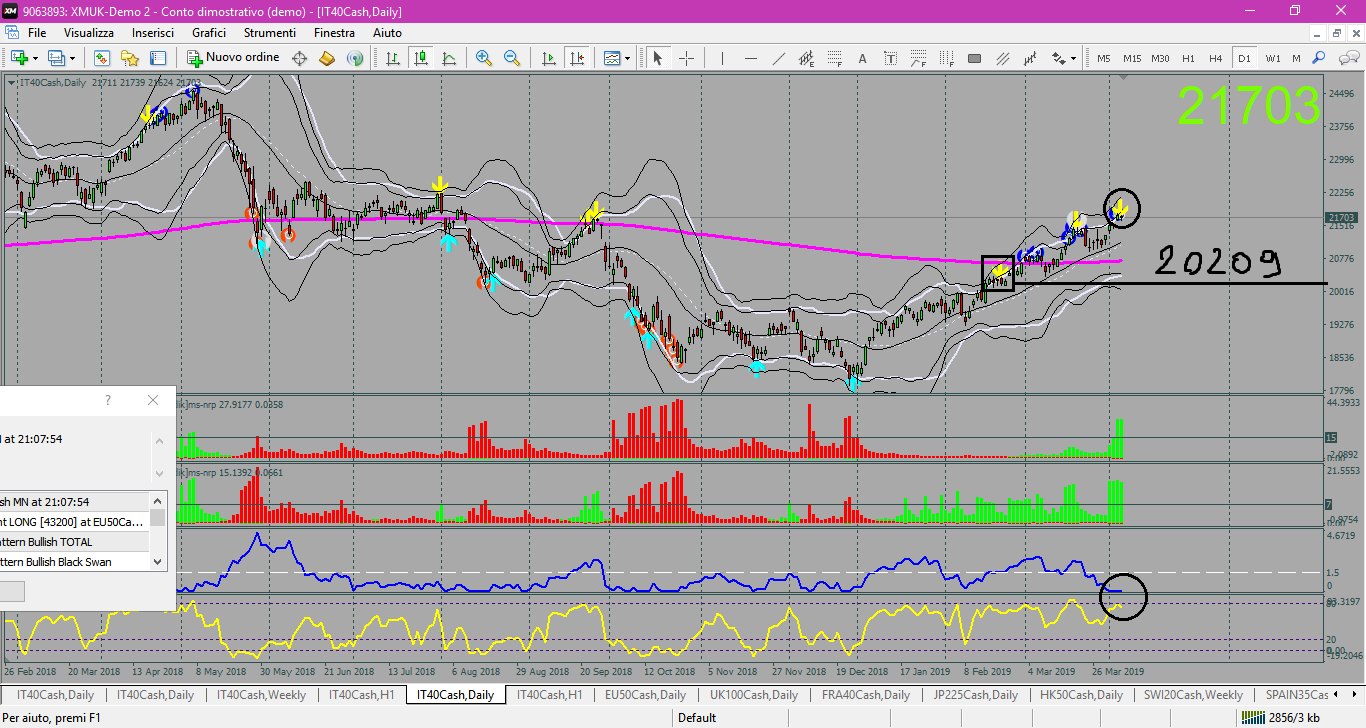Screen dimensions: 1366x728
Task: Select the Fibonacci retracement tool
Action: (834, 58)
